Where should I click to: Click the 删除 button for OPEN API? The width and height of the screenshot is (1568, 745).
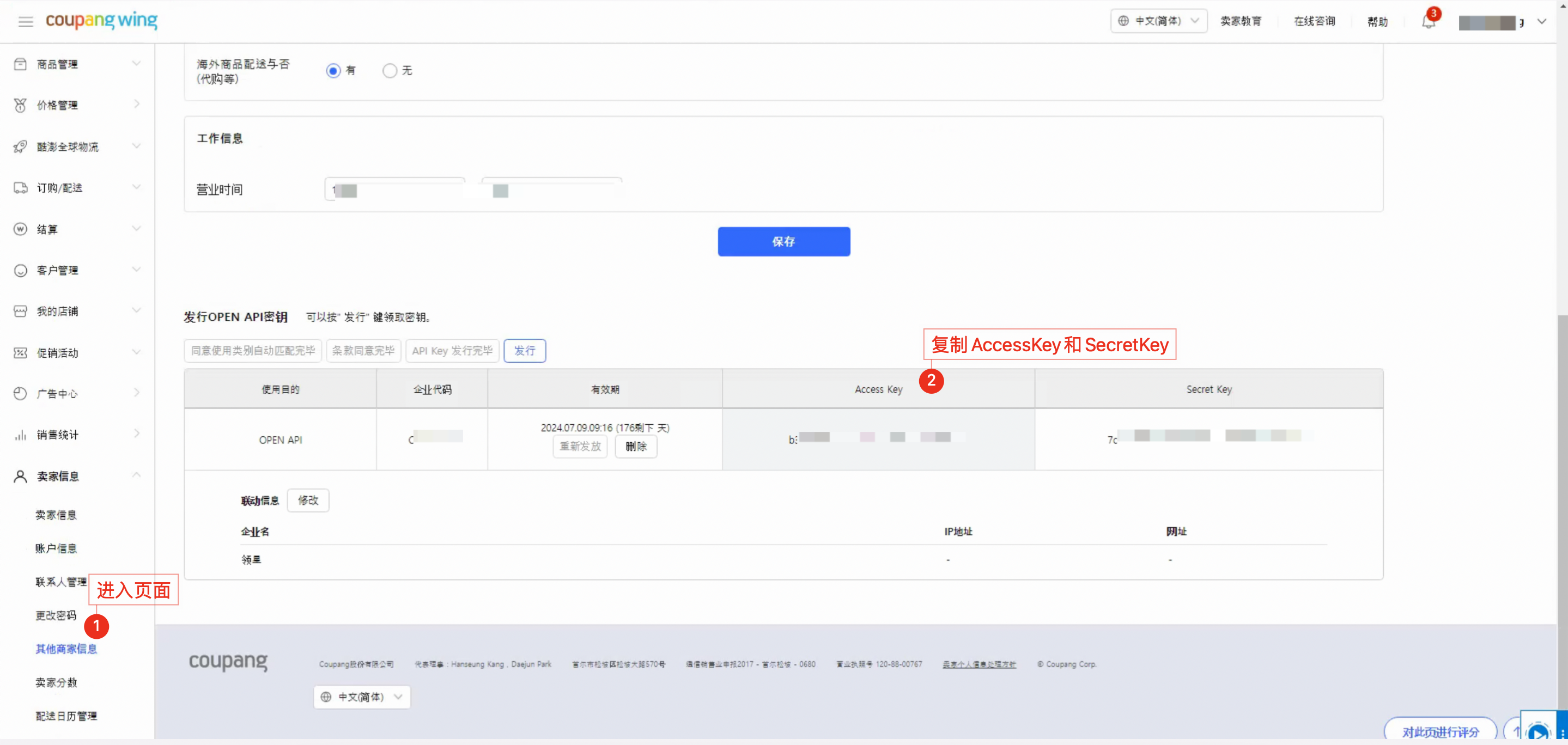pyautogui.click(x=635, y=446)
